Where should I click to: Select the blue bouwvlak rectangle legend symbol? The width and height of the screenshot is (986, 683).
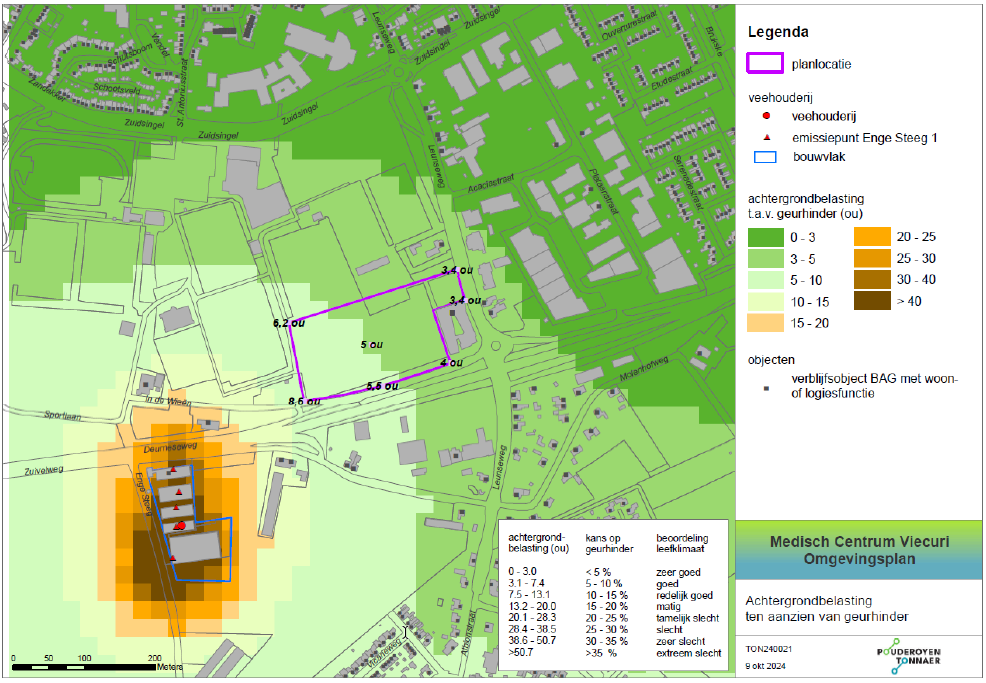767,157
